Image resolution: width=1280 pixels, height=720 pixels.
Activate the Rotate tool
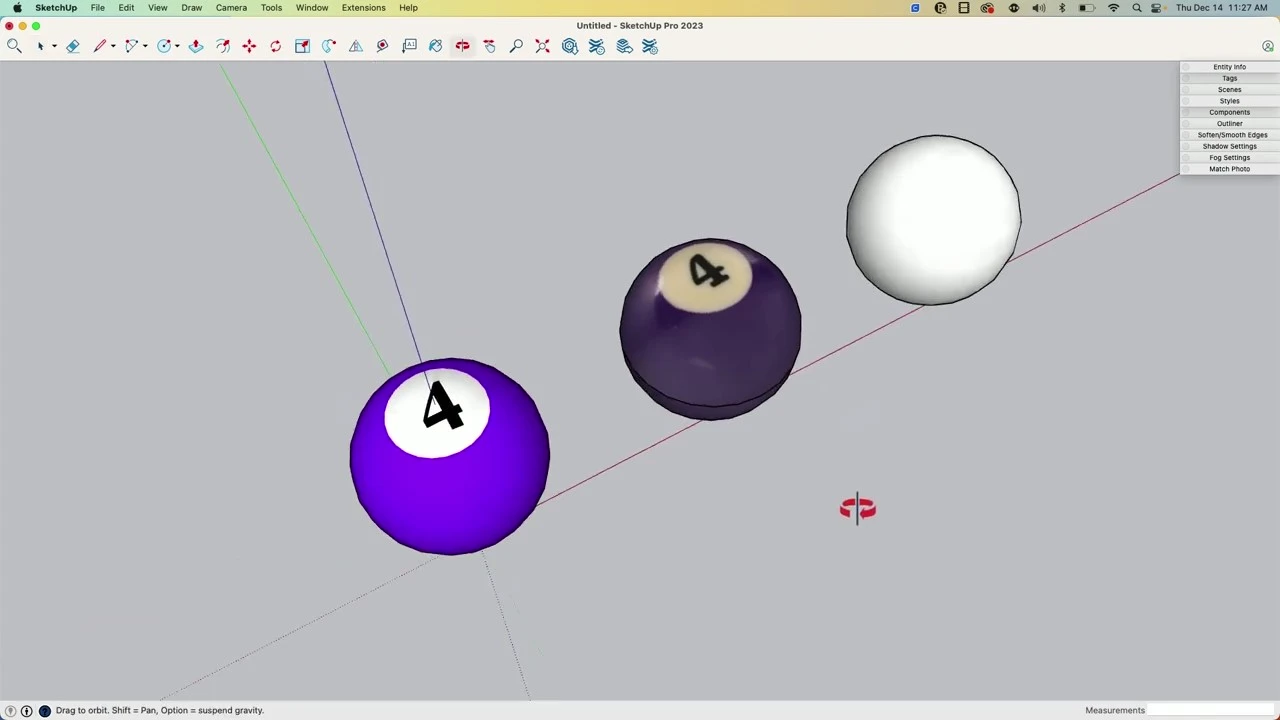tap(275, 46)
